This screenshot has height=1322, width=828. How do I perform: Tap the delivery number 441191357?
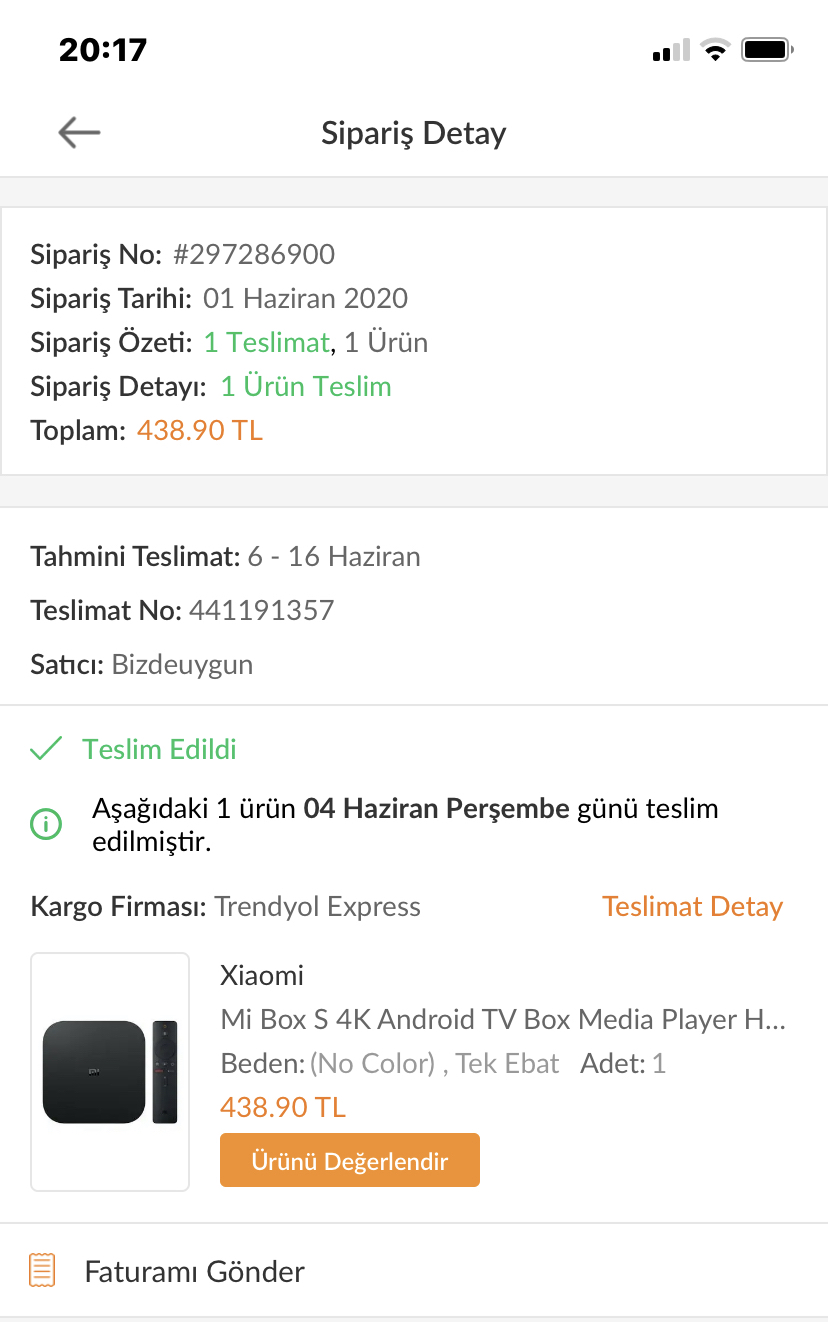click(x=261, y=611)
